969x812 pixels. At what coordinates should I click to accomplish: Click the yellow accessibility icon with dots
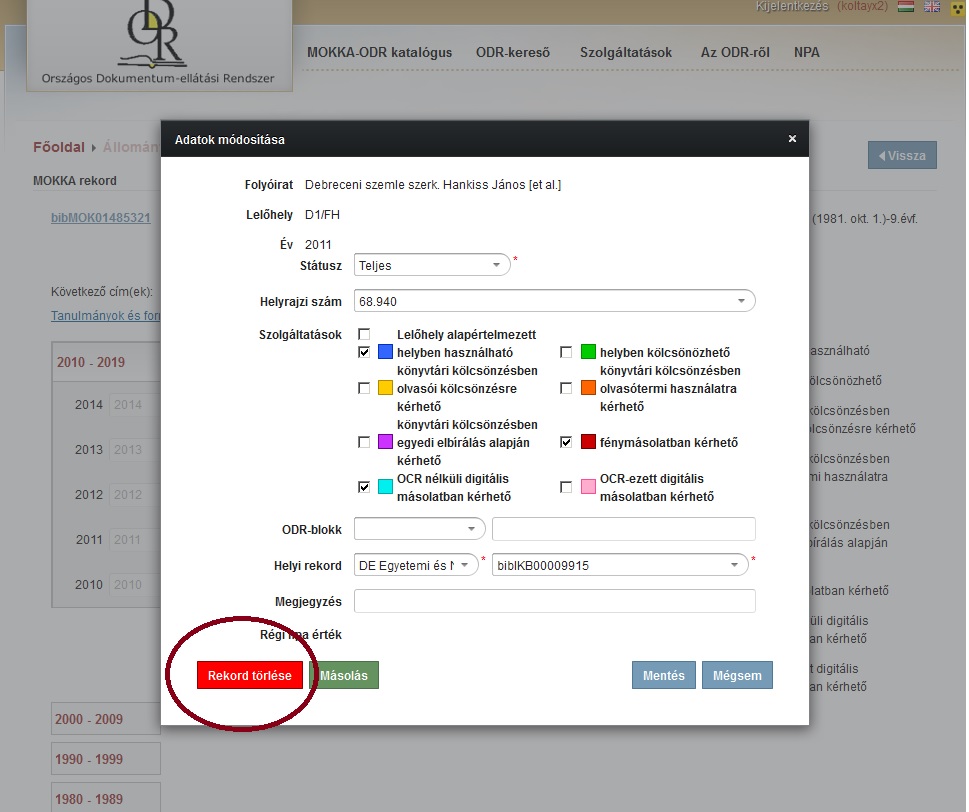tap(957, 7)
